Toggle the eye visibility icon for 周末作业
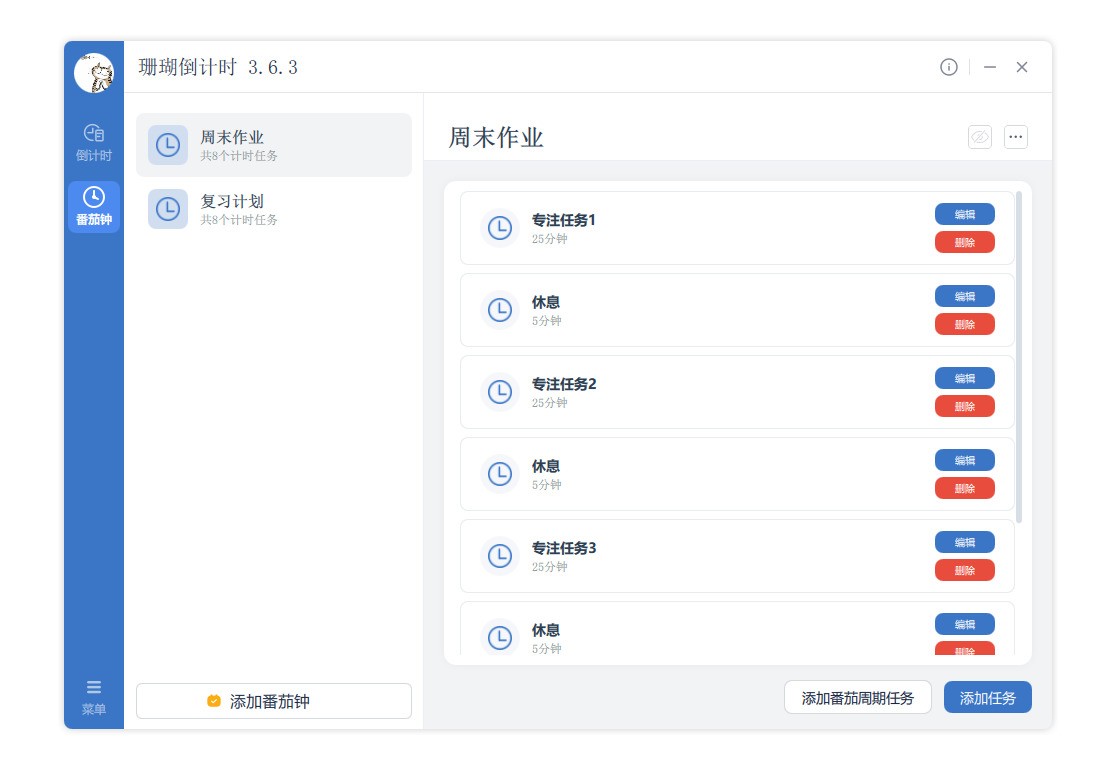This screenshot has height=760, width=1120. [979, 137]
